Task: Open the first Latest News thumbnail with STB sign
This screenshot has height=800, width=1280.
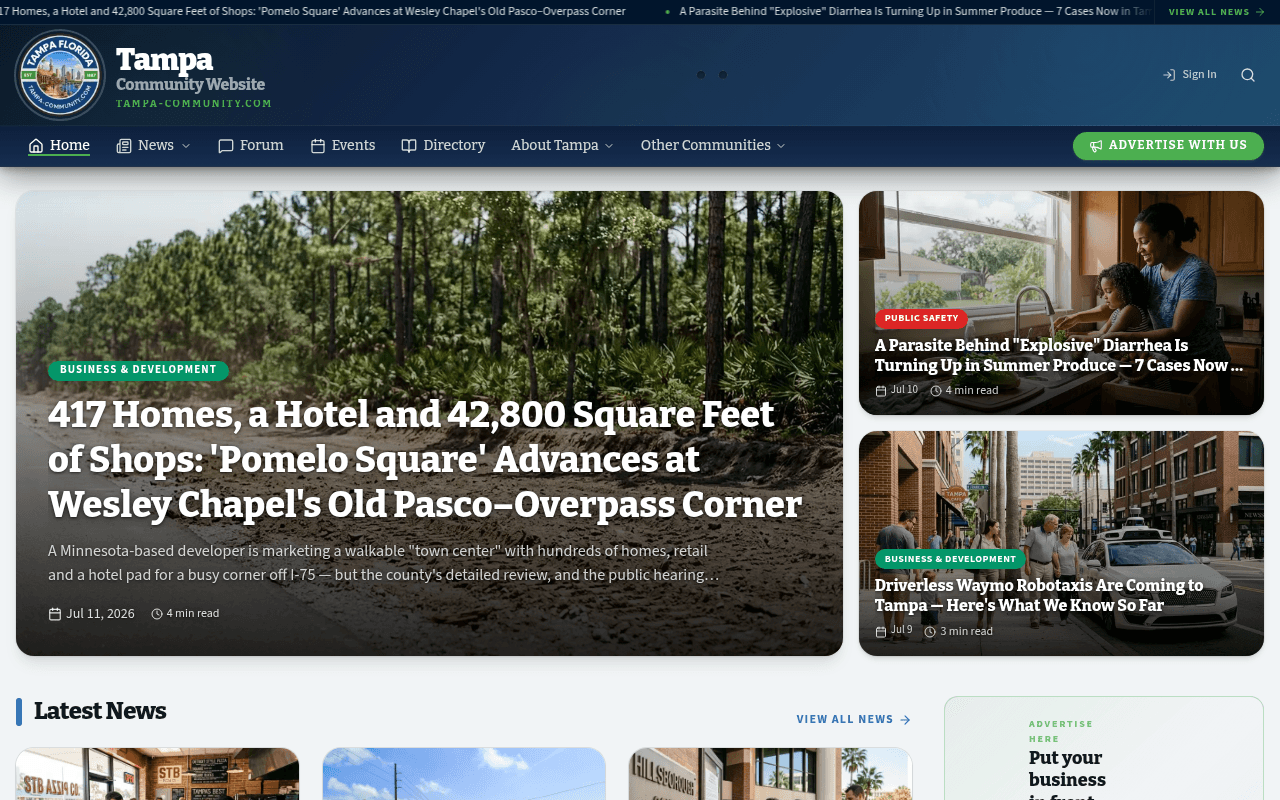Action: 157,774
